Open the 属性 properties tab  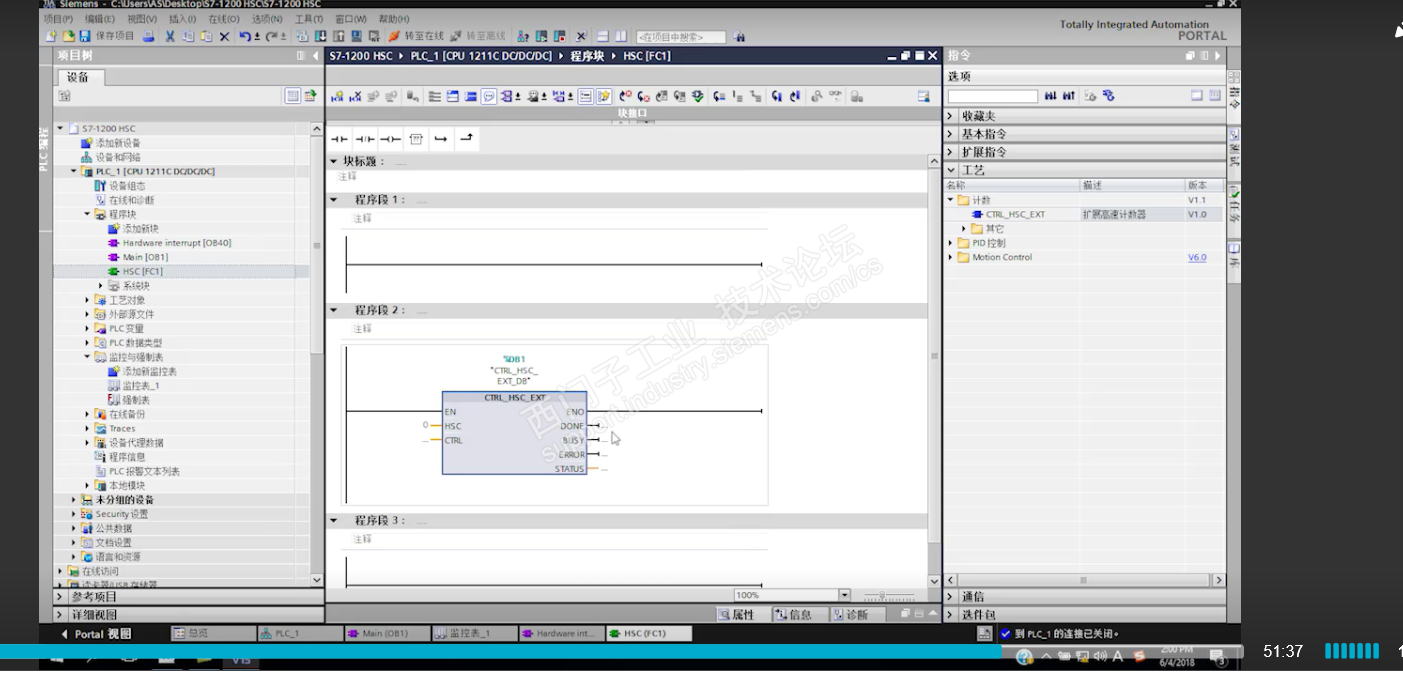point(736,615)
